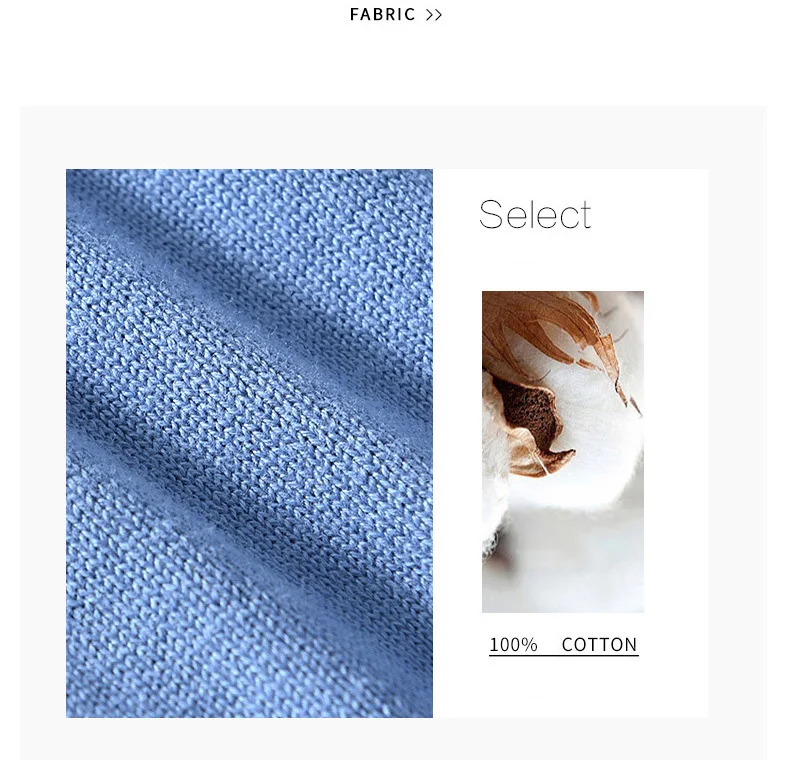
Task: Click the letter S in Select
Action: [x=491, y=214]
